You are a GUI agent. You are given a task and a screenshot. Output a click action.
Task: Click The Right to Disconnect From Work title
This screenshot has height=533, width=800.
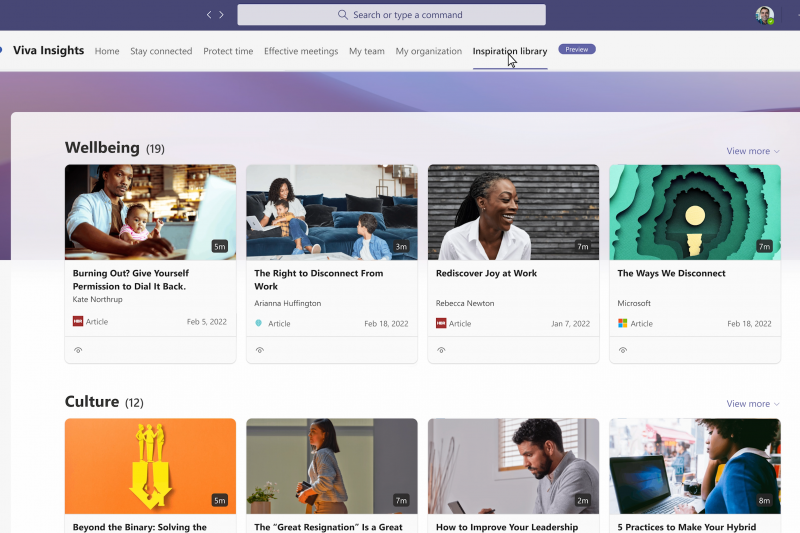coord(318,280)
